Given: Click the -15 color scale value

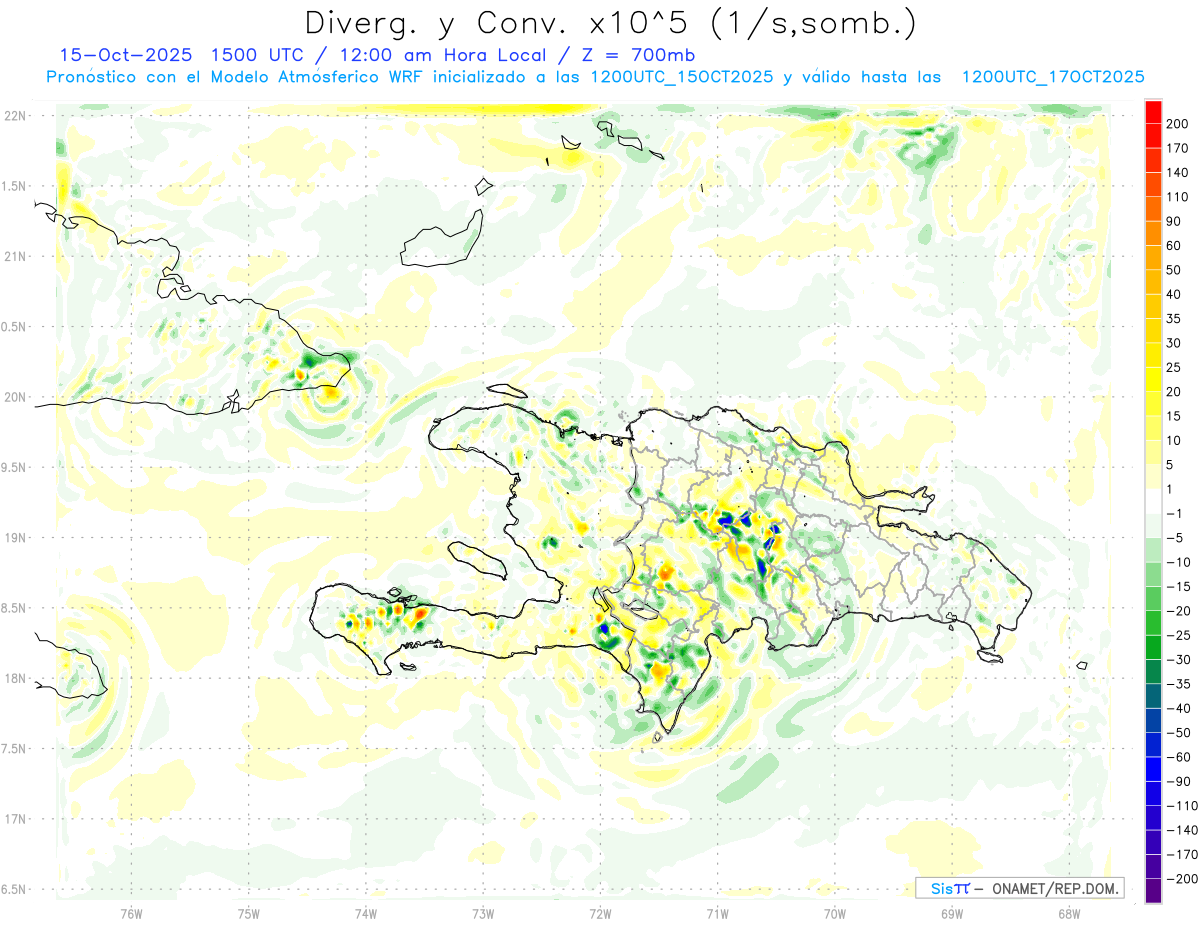Looking at the screenshot, I should pos(1179,587).
